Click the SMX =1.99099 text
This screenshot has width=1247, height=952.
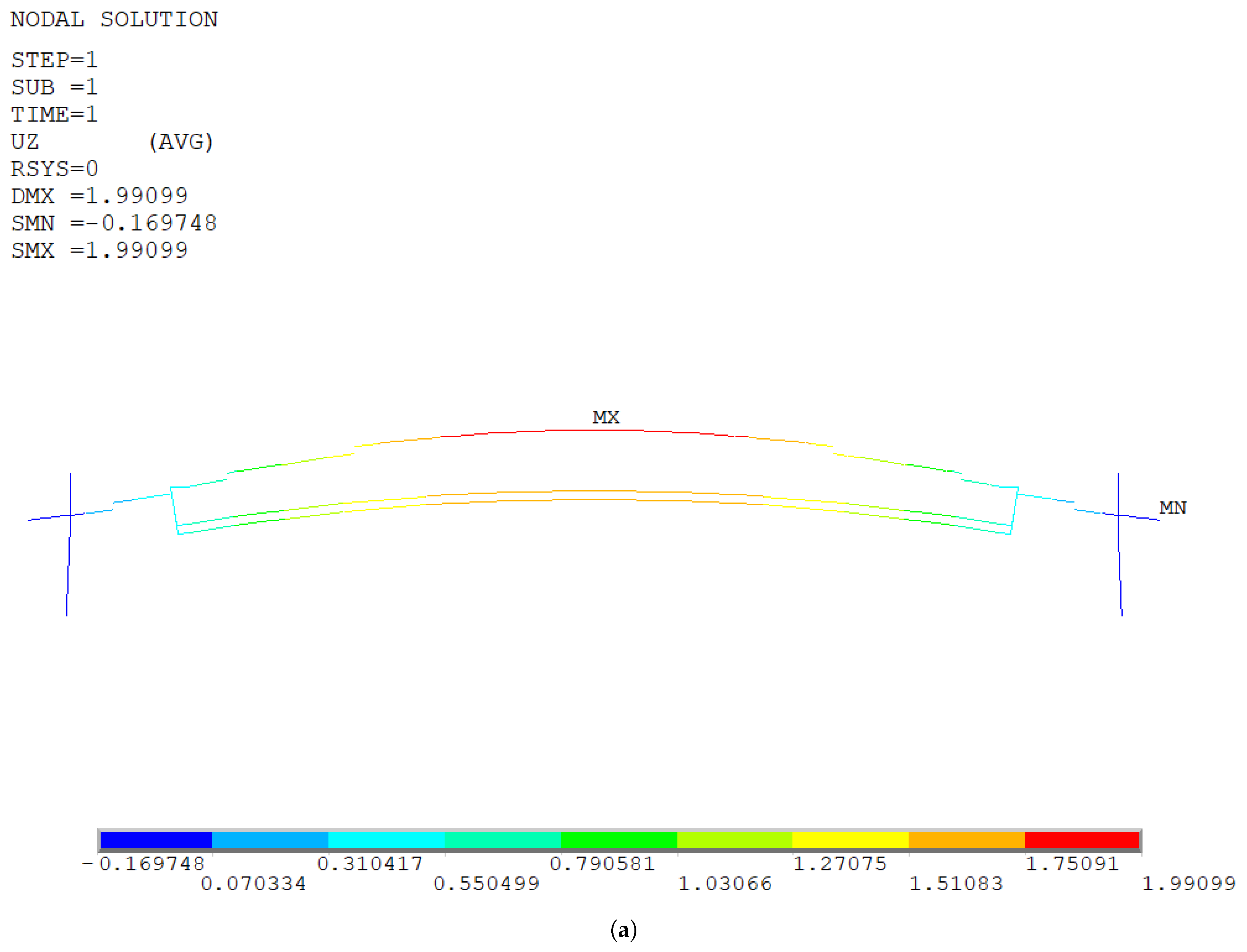click(x=99, y=251)
